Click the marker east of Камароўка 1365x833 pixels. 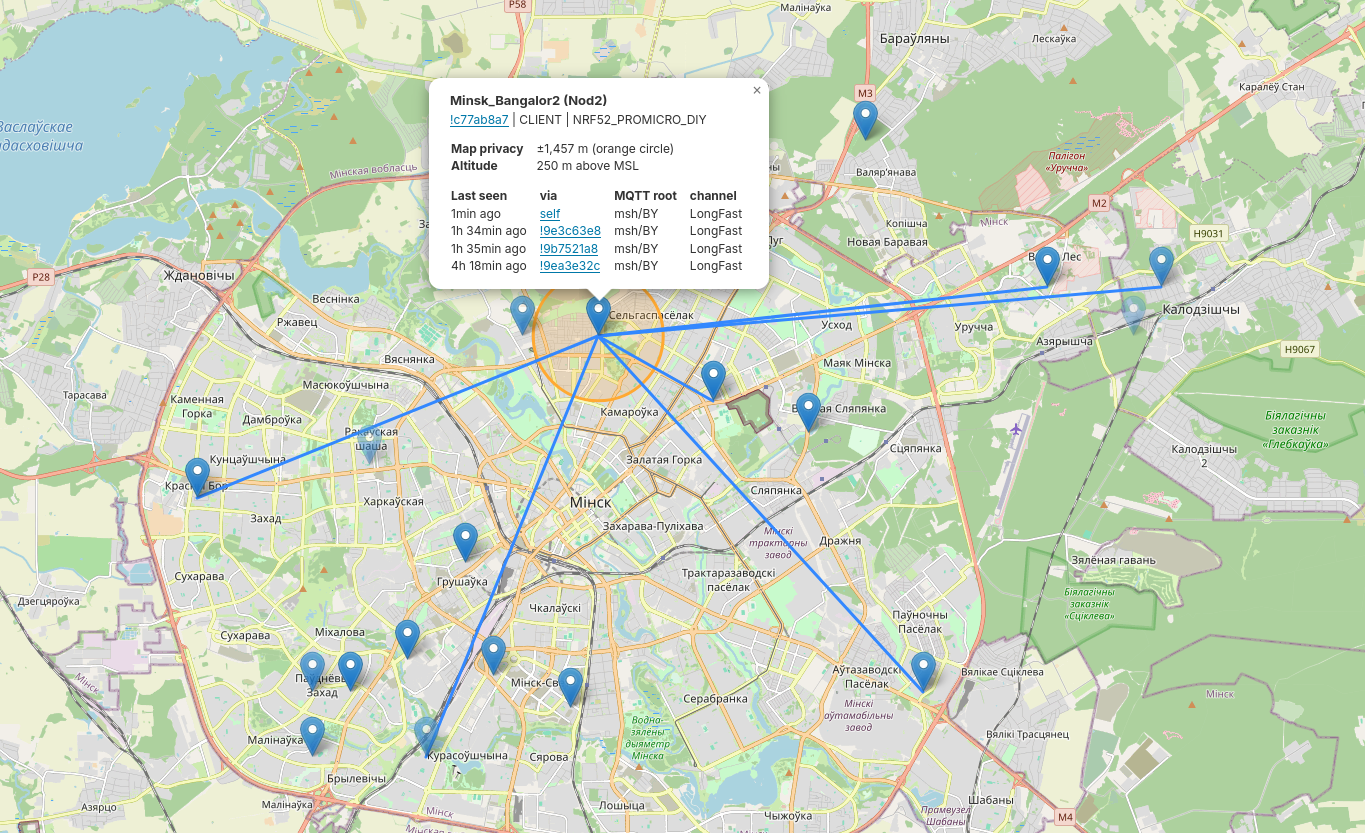713,381
